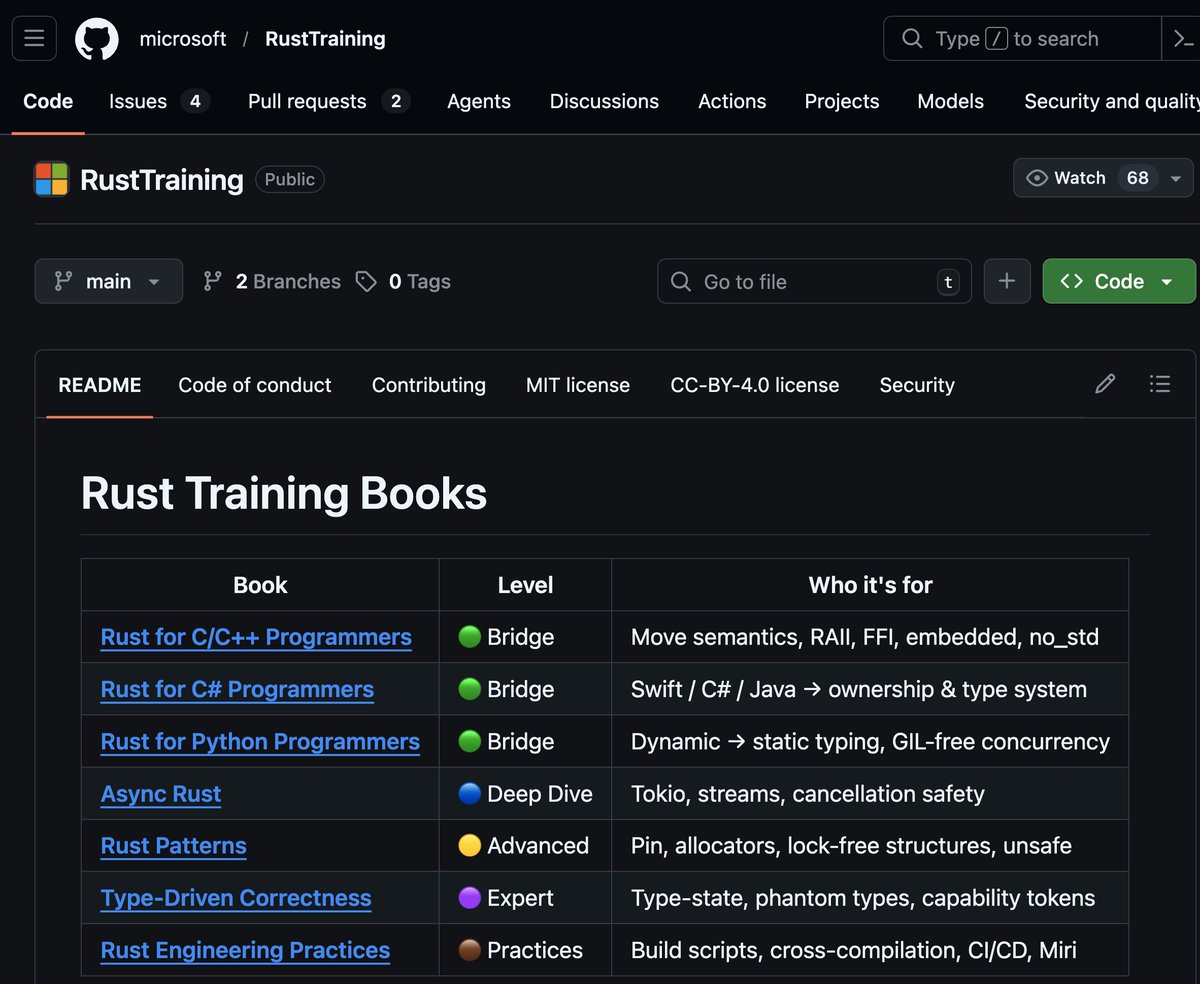Open the Type-Driven Correctness link
1200x984 pixels.
click(x=236, y=898)
